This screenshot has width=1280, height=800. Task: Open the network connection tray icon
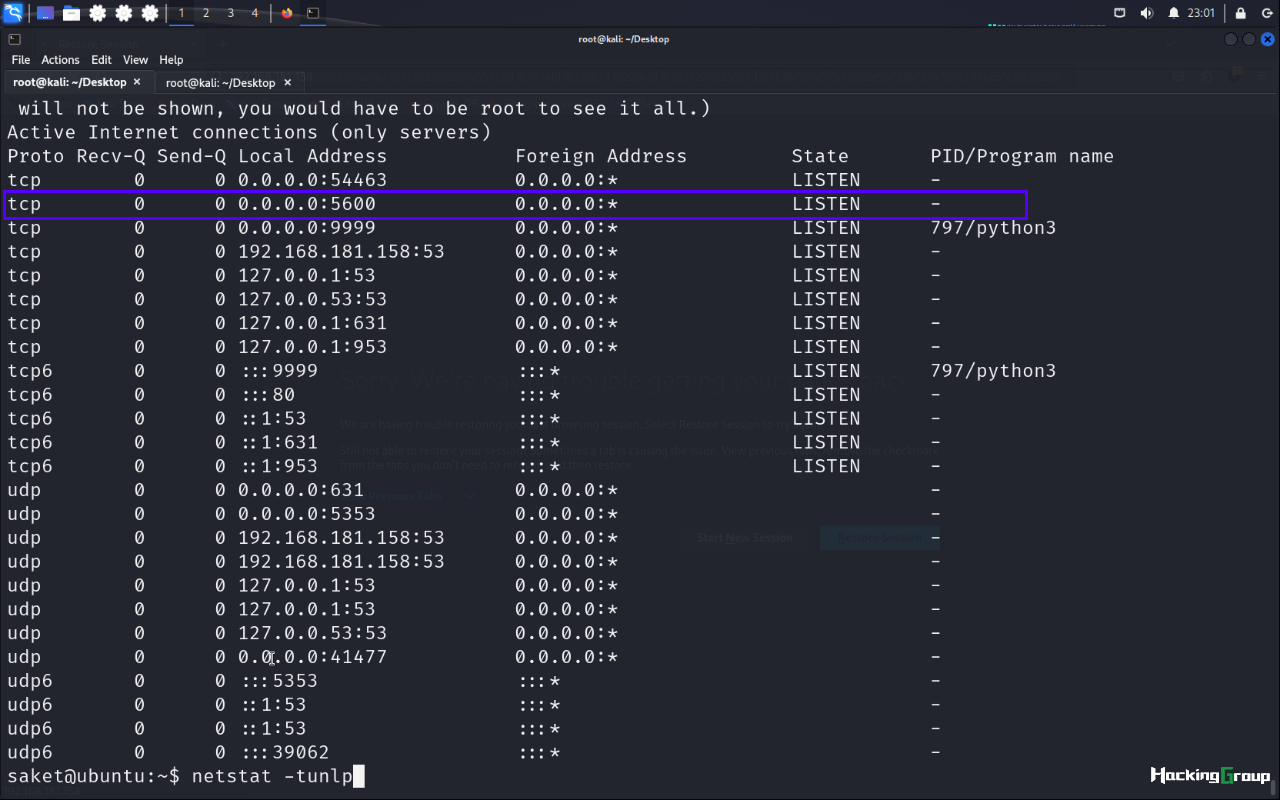[x=1120, y=13]
